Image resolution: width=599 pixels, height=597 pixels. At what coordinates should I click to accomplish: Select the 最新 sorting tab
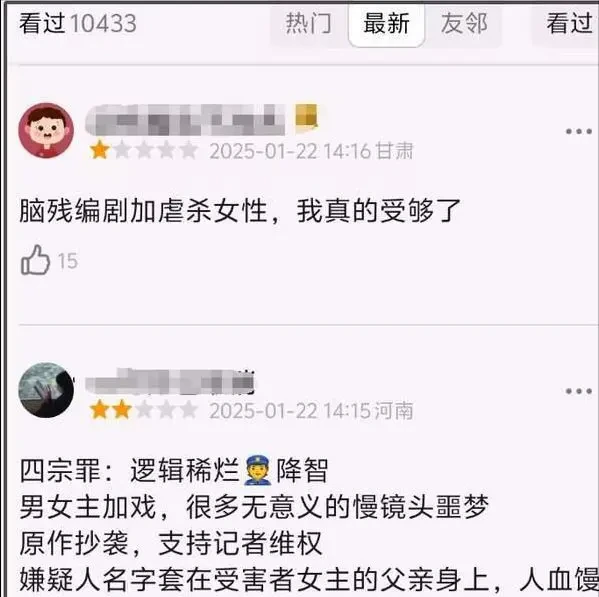point(387,23)
